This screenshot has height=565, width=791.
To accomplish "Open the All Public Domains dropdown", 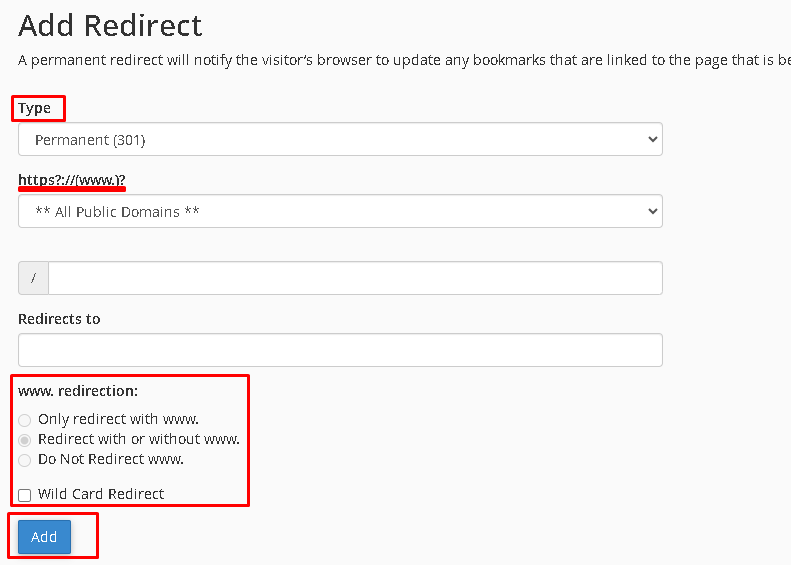I will coord(340,211).
